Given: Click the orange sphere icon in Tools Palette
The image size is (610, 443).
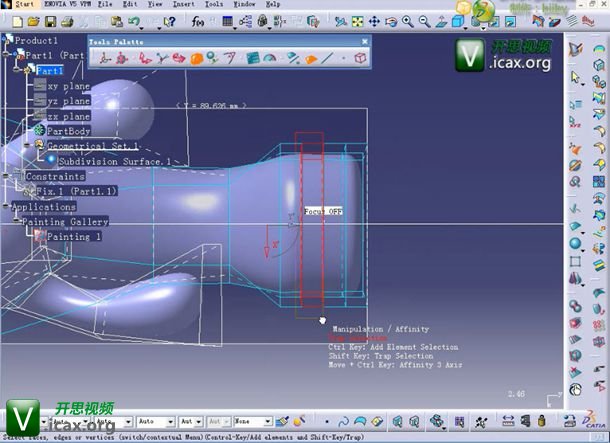Looking at the screenshot, I should pos(196,59).
